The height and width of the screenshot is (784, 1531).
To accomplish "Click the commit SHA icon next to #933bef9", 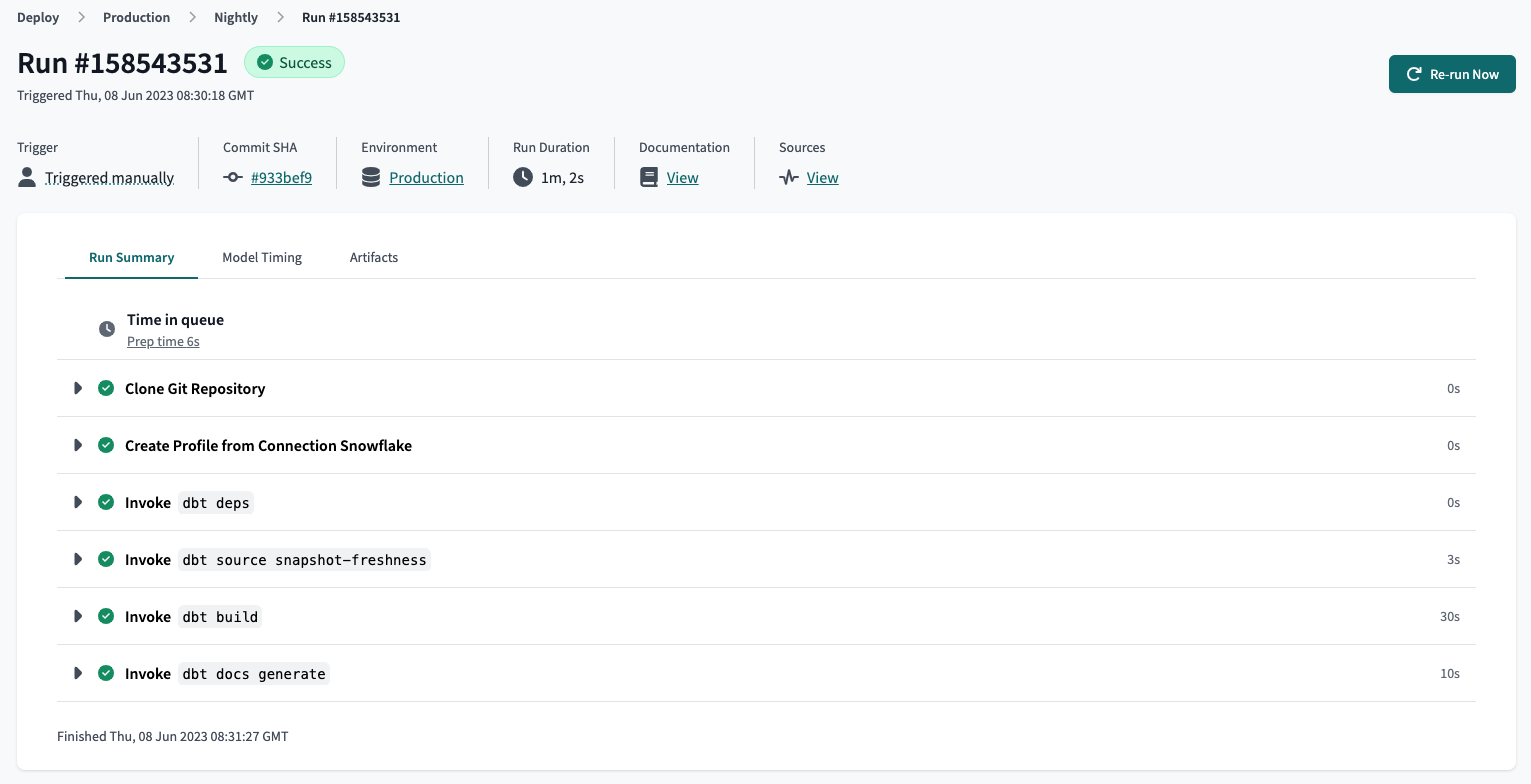I will (232, 177).
